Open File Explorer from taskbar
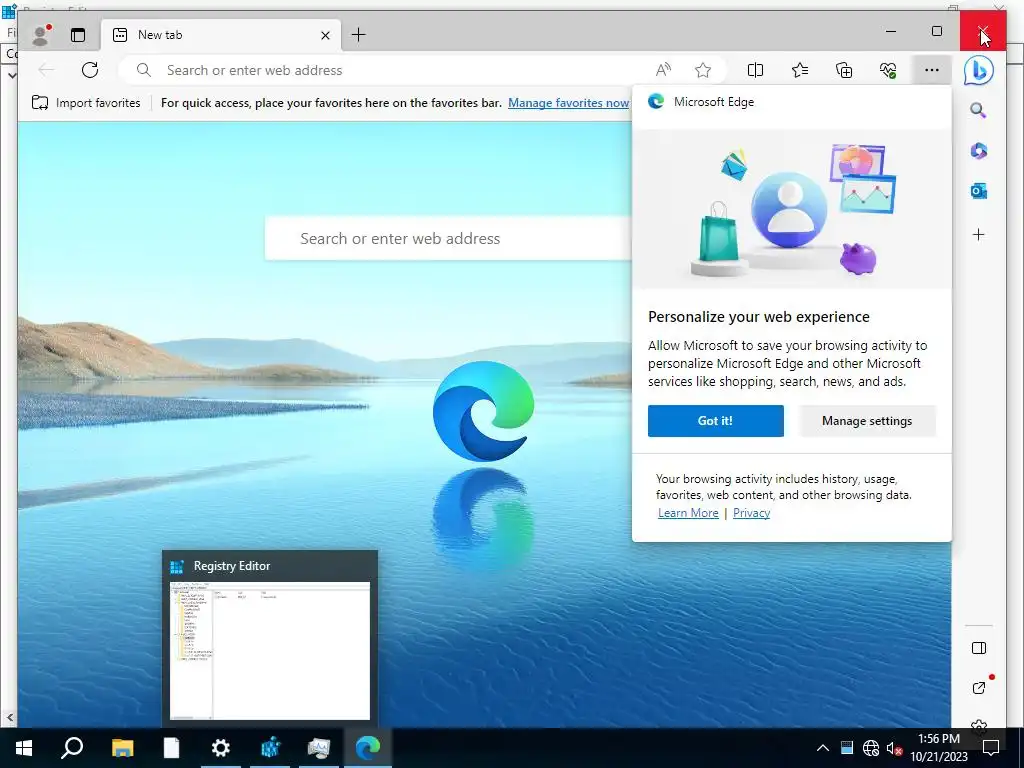1024x768 pixels. point(122,748)
